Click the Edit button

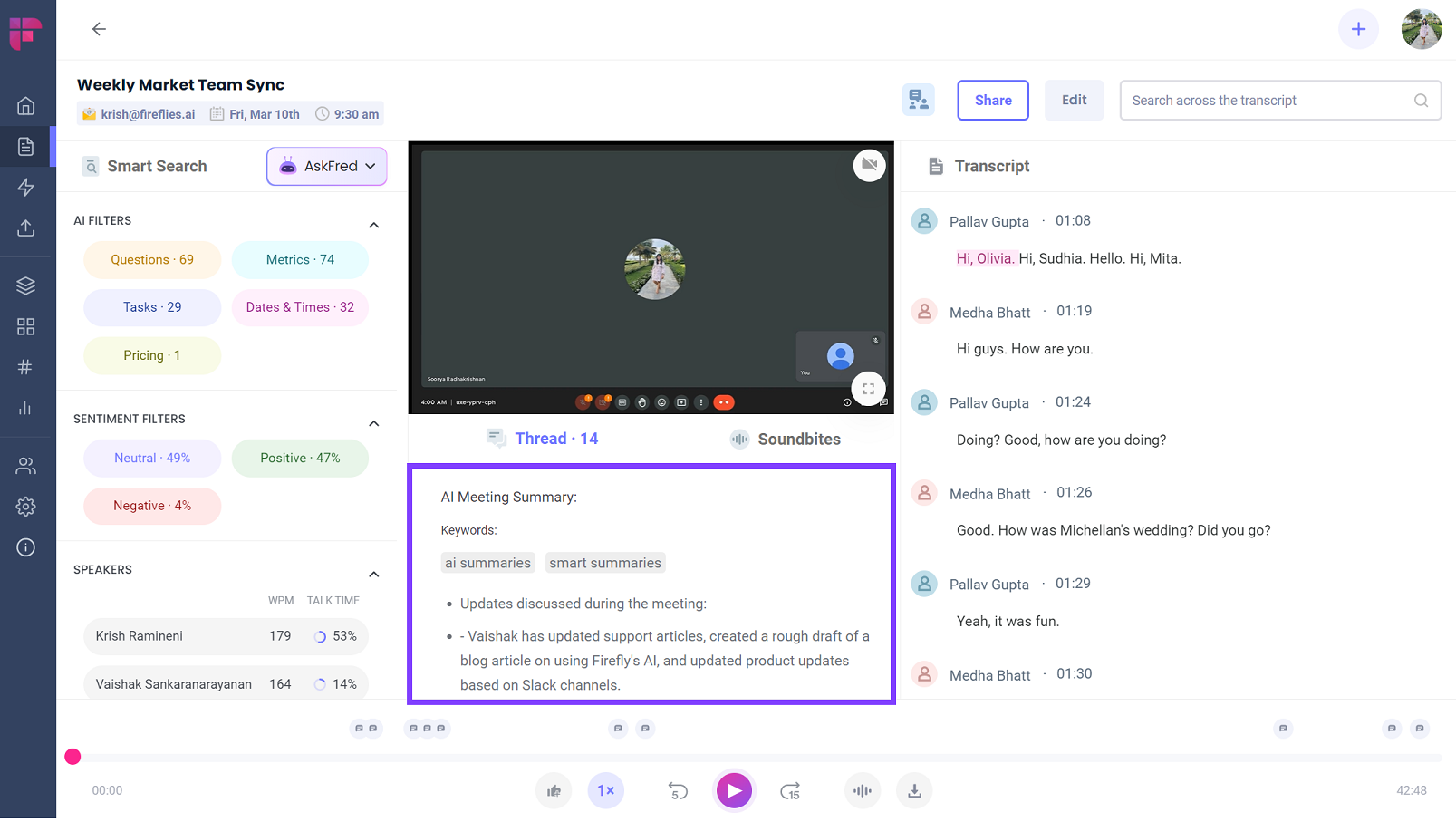coord(1073,100)
